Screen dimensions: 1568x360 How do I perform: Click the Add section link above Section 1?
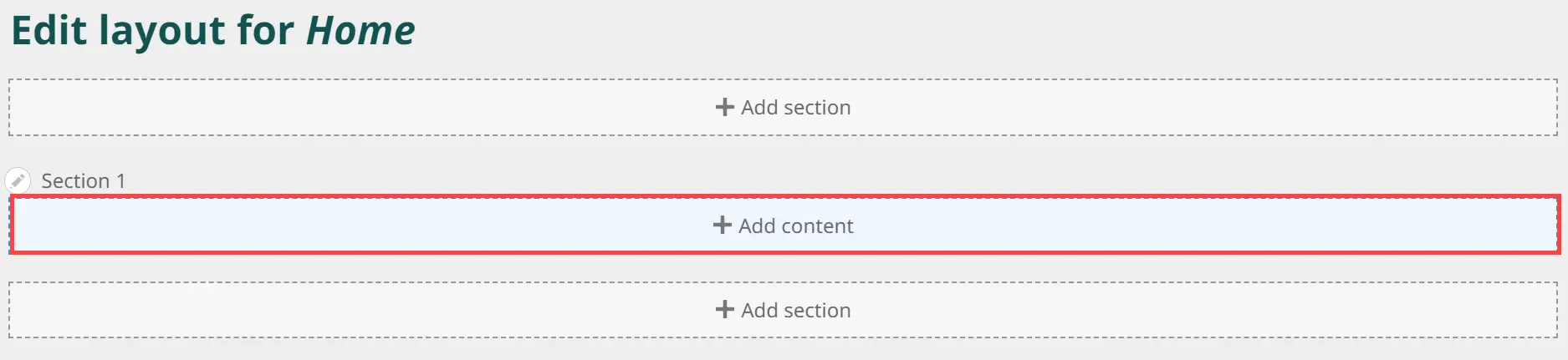click(795, 108)
